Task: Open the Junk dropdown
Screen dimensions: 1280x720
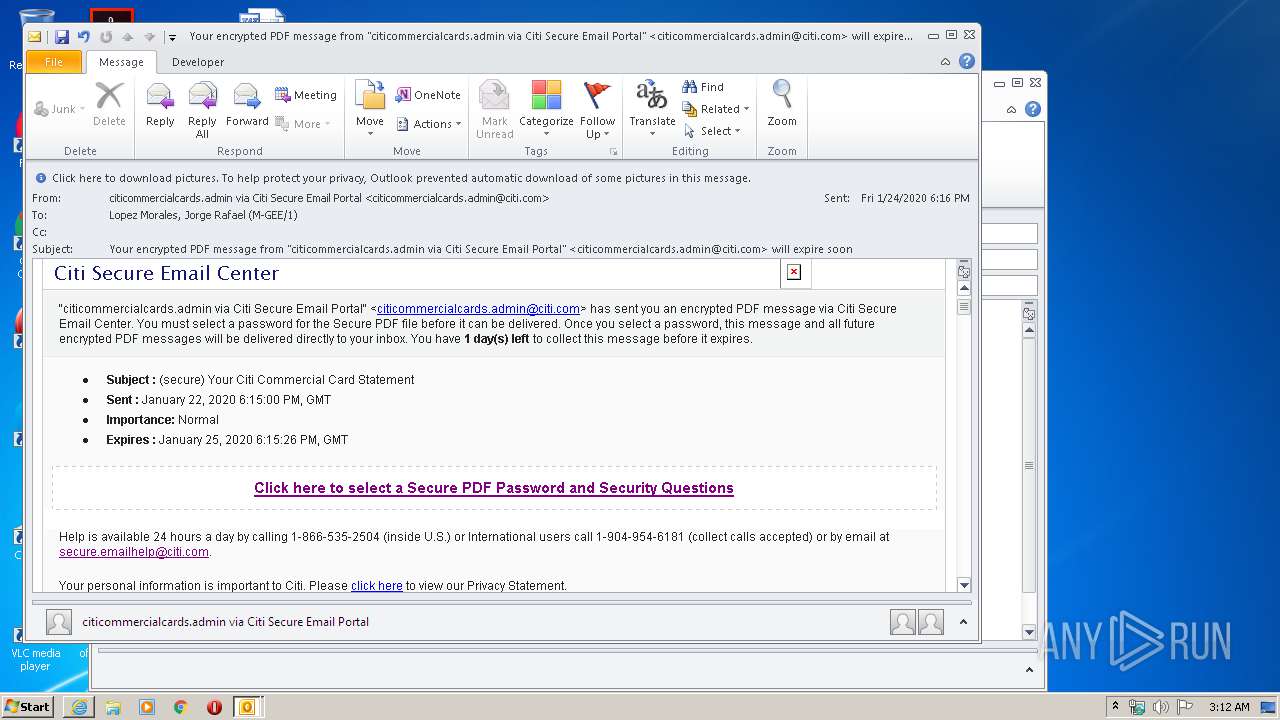Action: point(59,109)
